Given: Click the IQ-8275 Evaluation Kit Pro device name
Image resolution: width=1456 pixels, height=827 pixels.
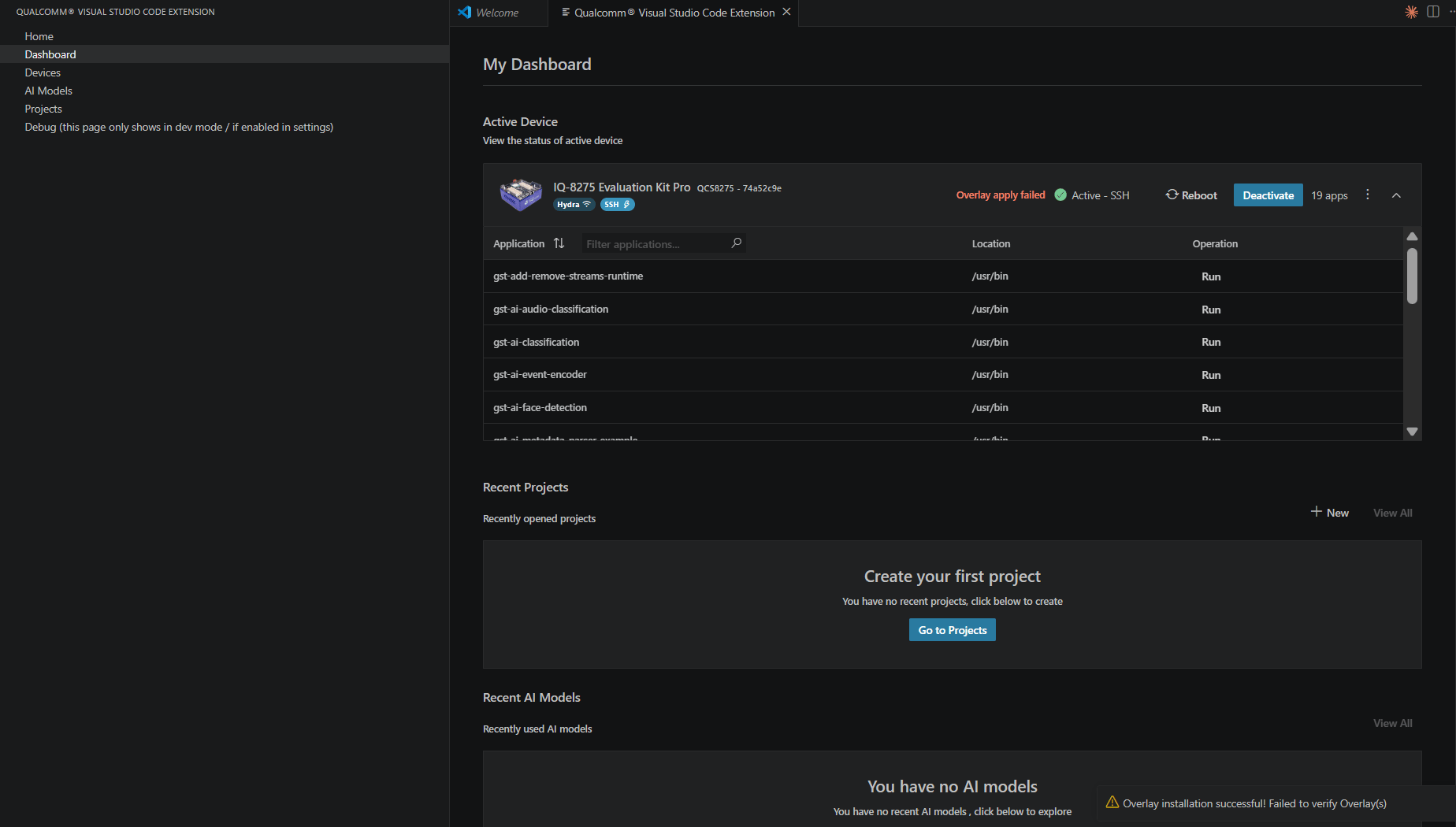Looking at the screenshot, I should pos(622,187).
